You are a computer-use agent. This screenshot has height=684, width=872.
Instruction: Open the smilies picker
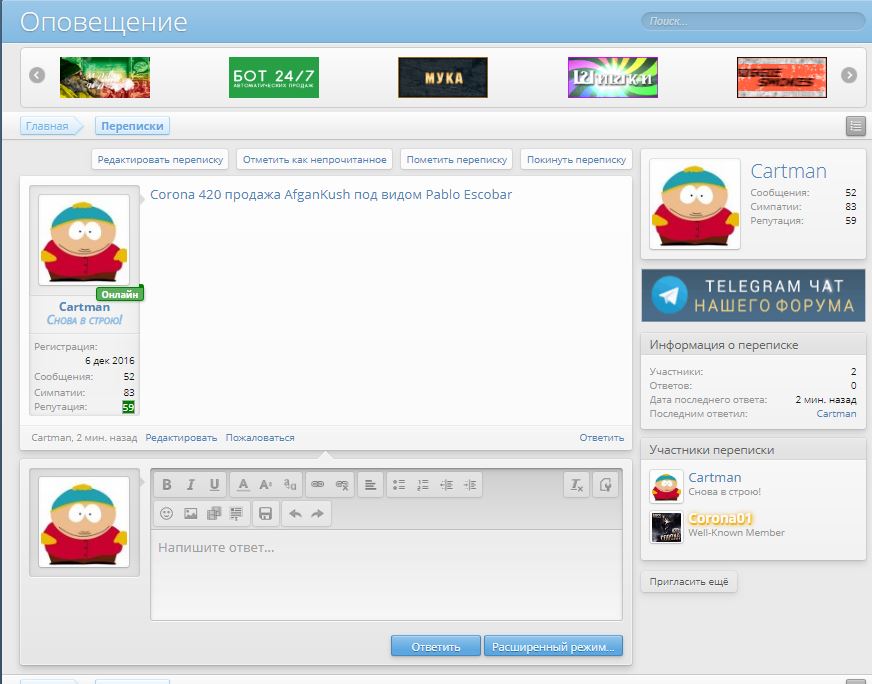pyautogui.click(x=166, y=513)
